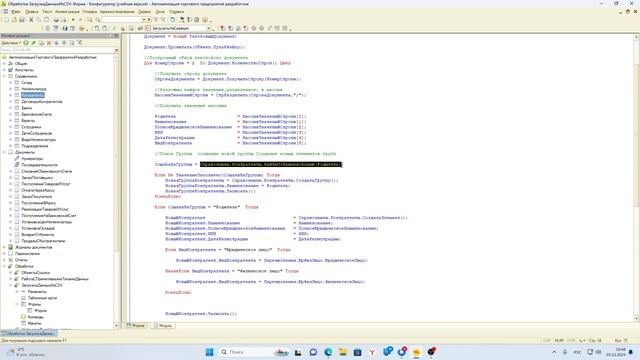Clear the configuration tree search box
Image resolution: width=640 pixels, height=360 pixels.
116,50
